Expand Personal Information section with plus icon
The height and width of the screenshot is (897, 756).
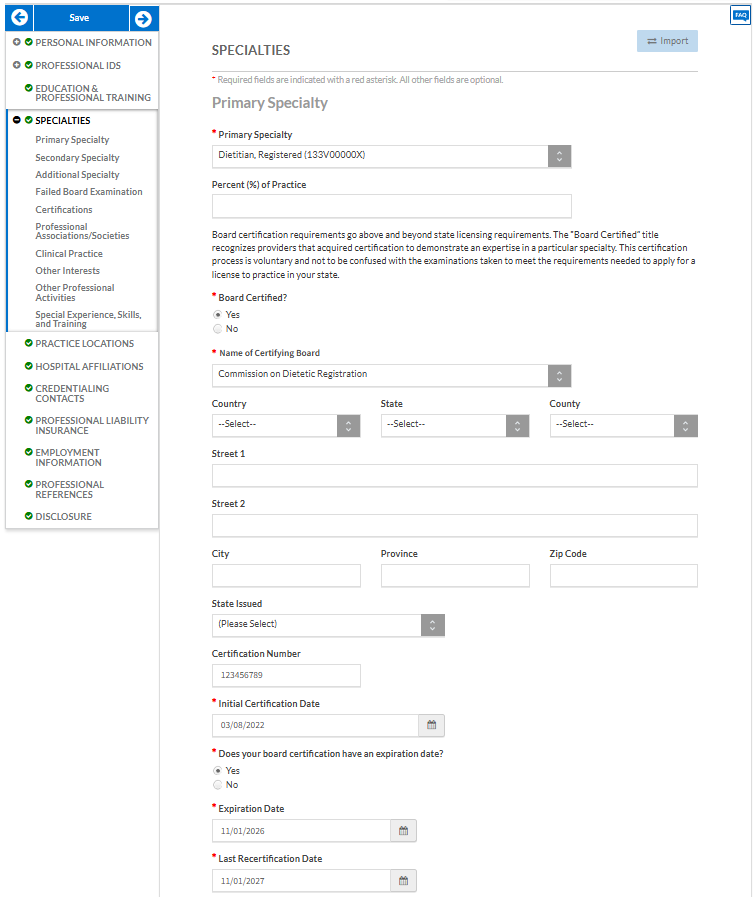coord(17,42)
